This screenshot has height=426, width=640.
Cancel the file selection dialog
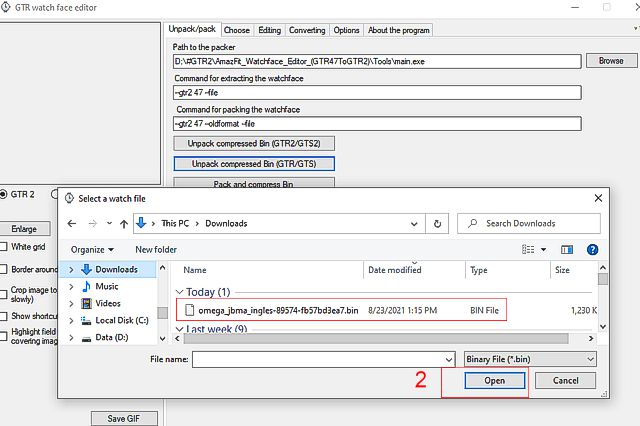(565, 381)
